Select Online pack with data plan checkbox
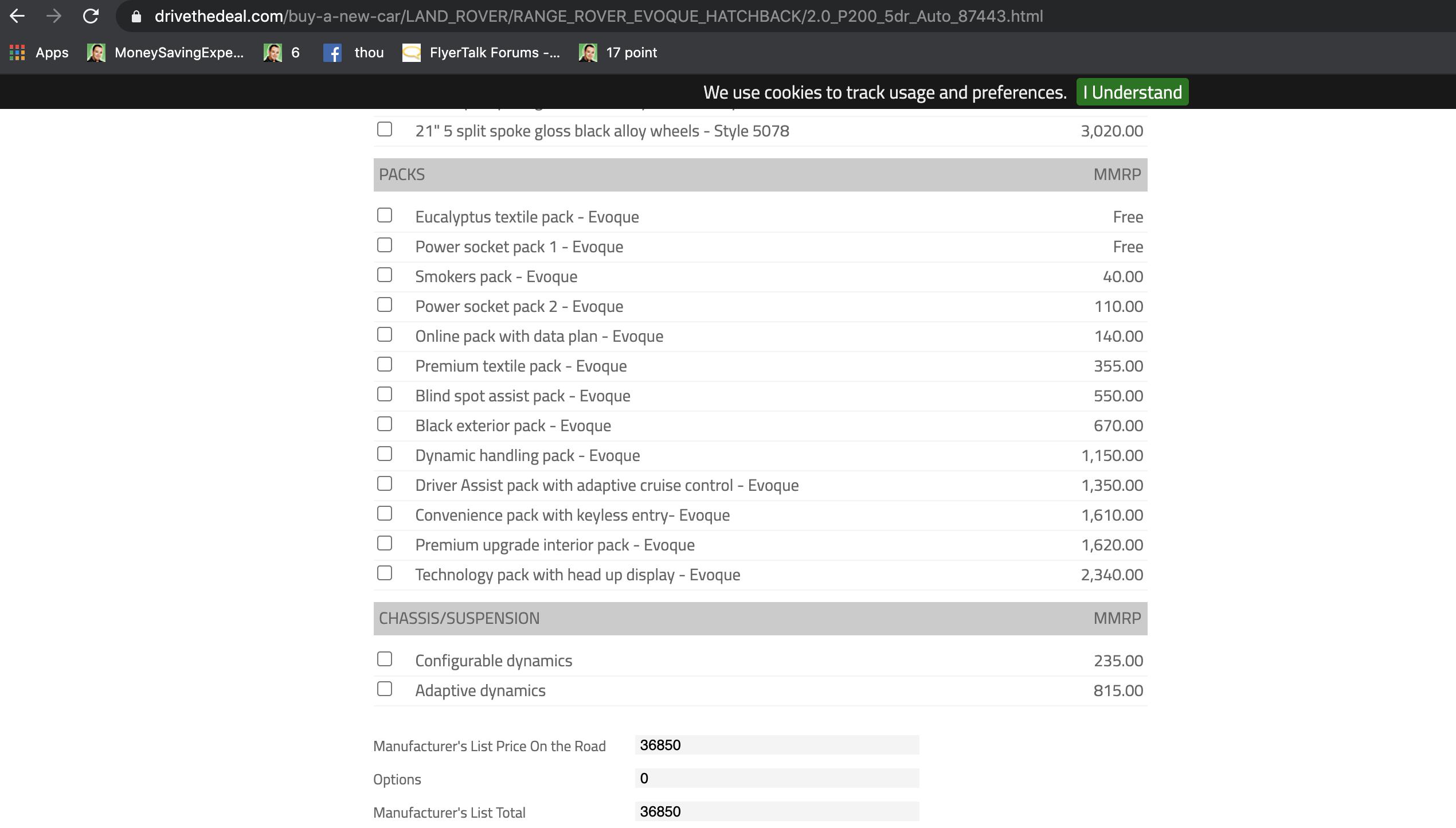1456x828 pixels. tap(385, 334)
